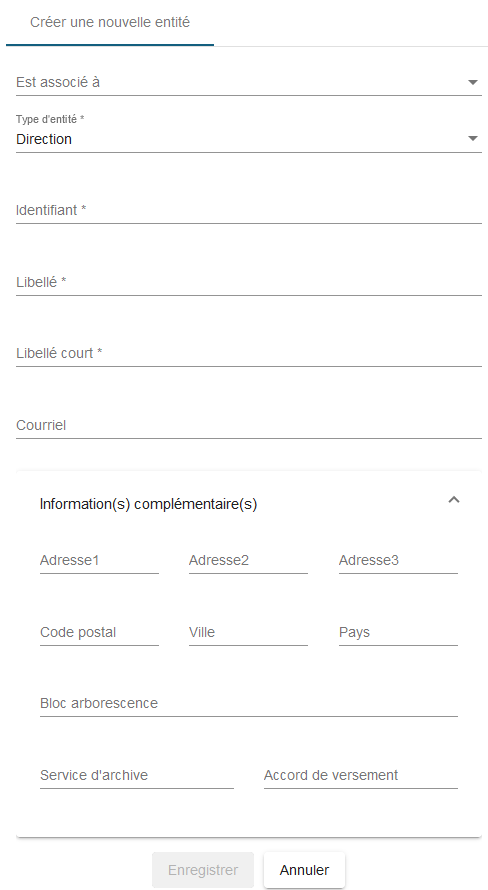The width and height of the screenshot is (488, 890).
Task: Click the Accord de versement field
Action: click(361, 775)
